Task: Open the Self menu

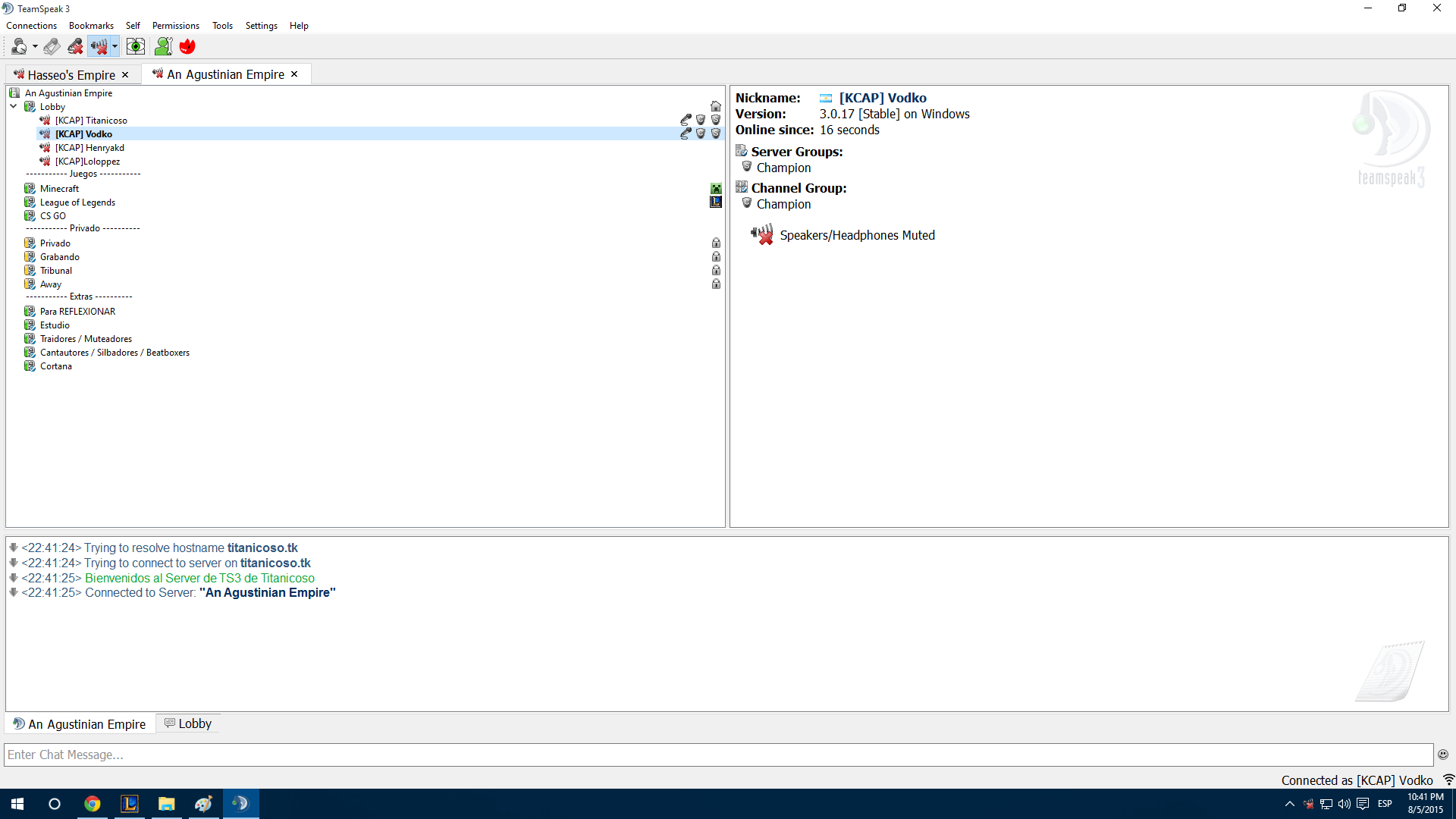Action: tap(133, 26)
